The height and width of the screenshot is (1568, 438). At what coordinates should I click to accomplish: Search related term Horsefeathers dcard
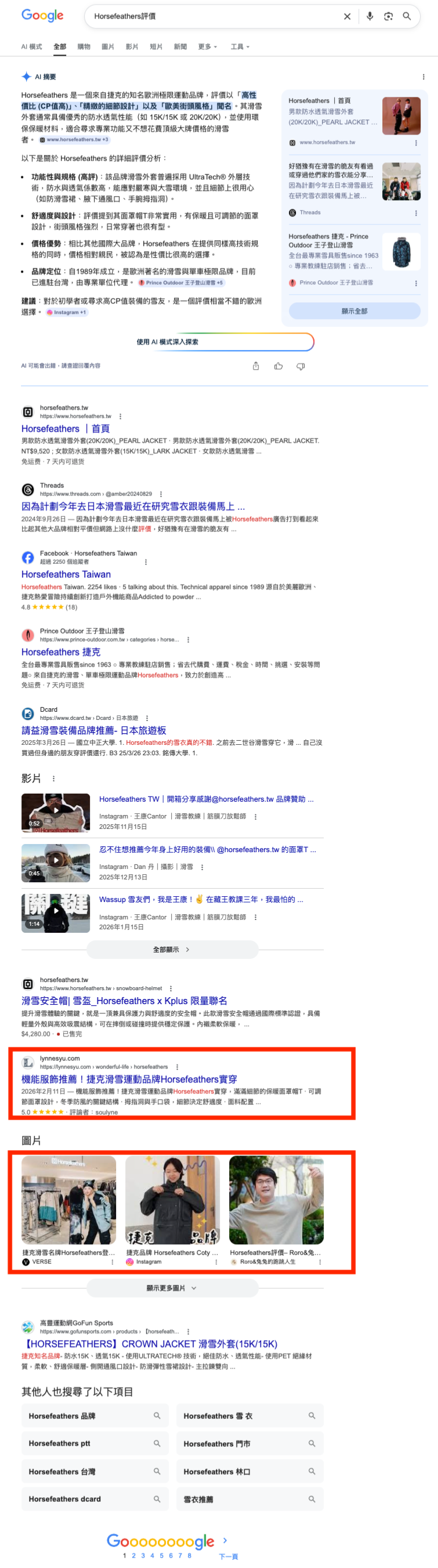95,1498
